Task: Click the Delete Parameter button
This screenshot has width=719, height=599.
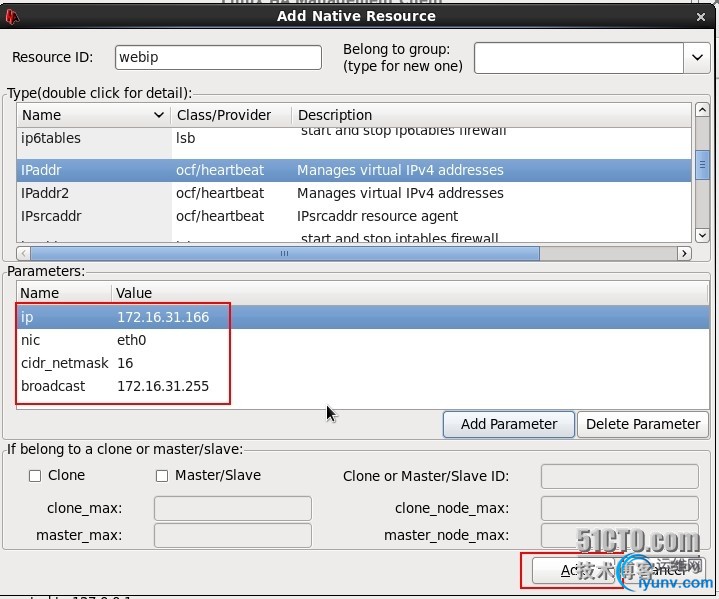Action: (643, 424)
